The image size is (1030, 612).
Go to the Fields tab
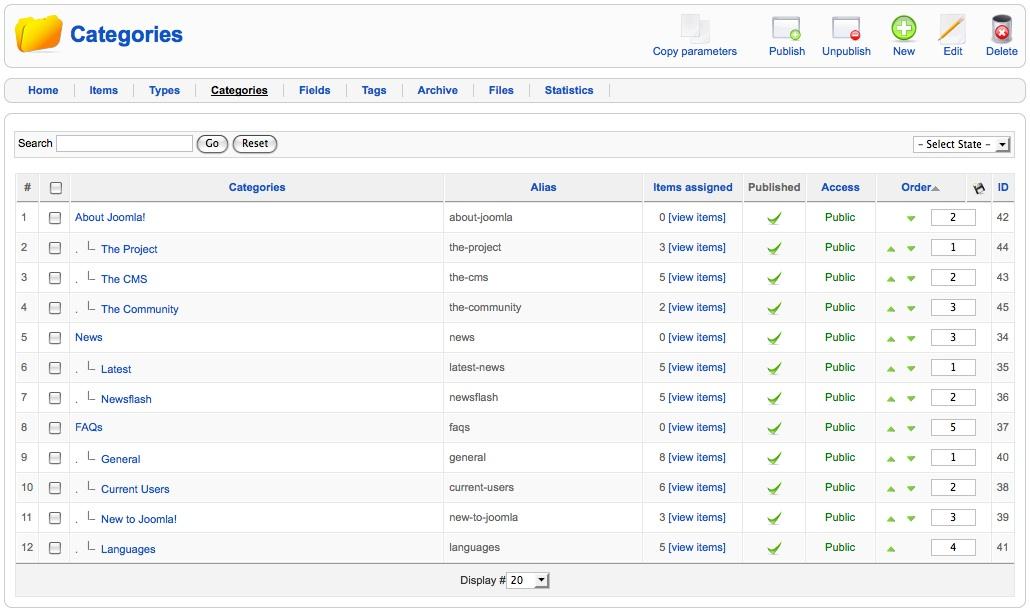click(x=315, y=91)
